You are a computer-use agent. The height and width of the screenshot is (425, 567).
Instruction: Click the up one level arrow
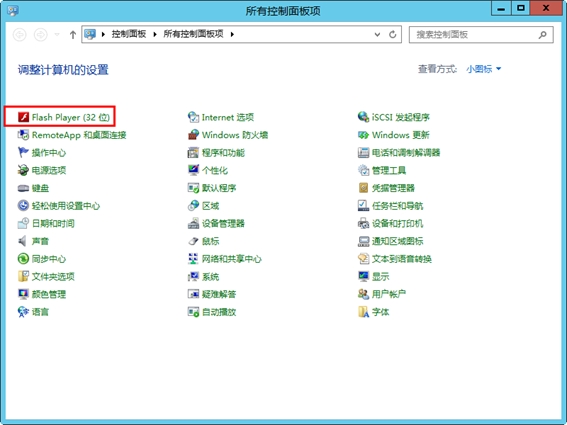73,35
